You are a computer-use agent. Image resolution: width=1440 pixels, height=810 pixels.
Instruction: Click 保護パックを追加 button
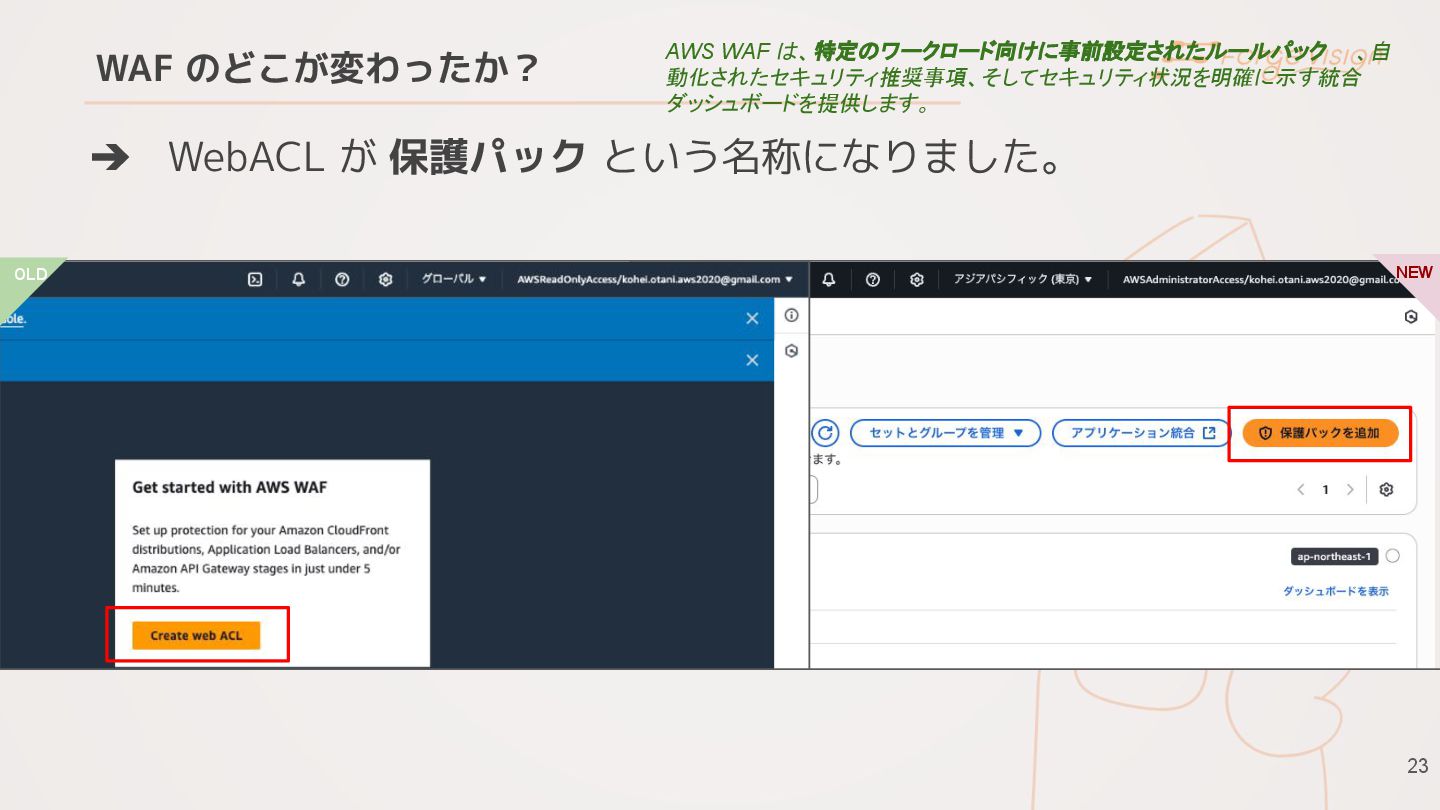coord(1320,433)
